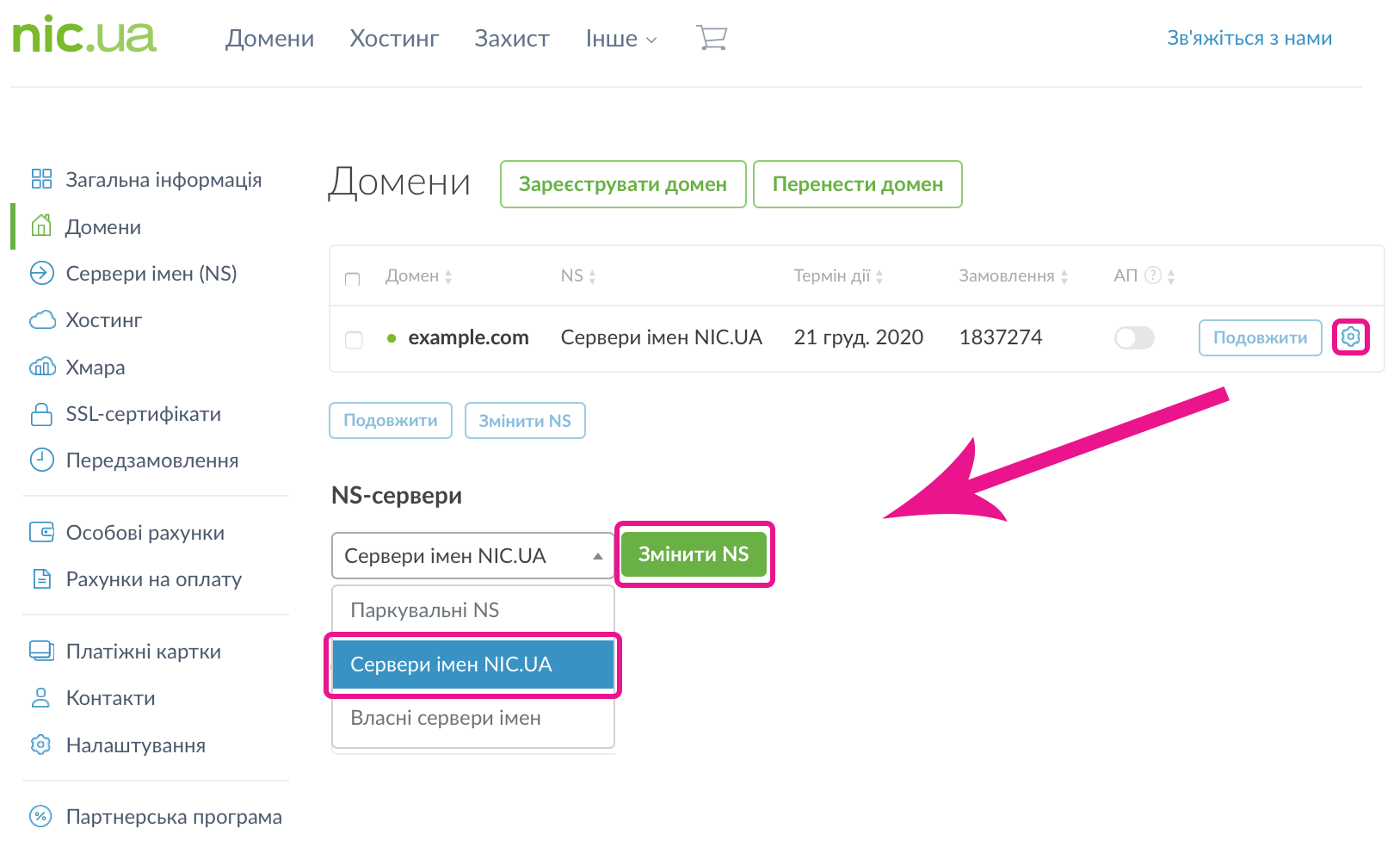
Task: Expand the Інше menu dropdown
Action: pyautogui.click(x=620, y=39)
